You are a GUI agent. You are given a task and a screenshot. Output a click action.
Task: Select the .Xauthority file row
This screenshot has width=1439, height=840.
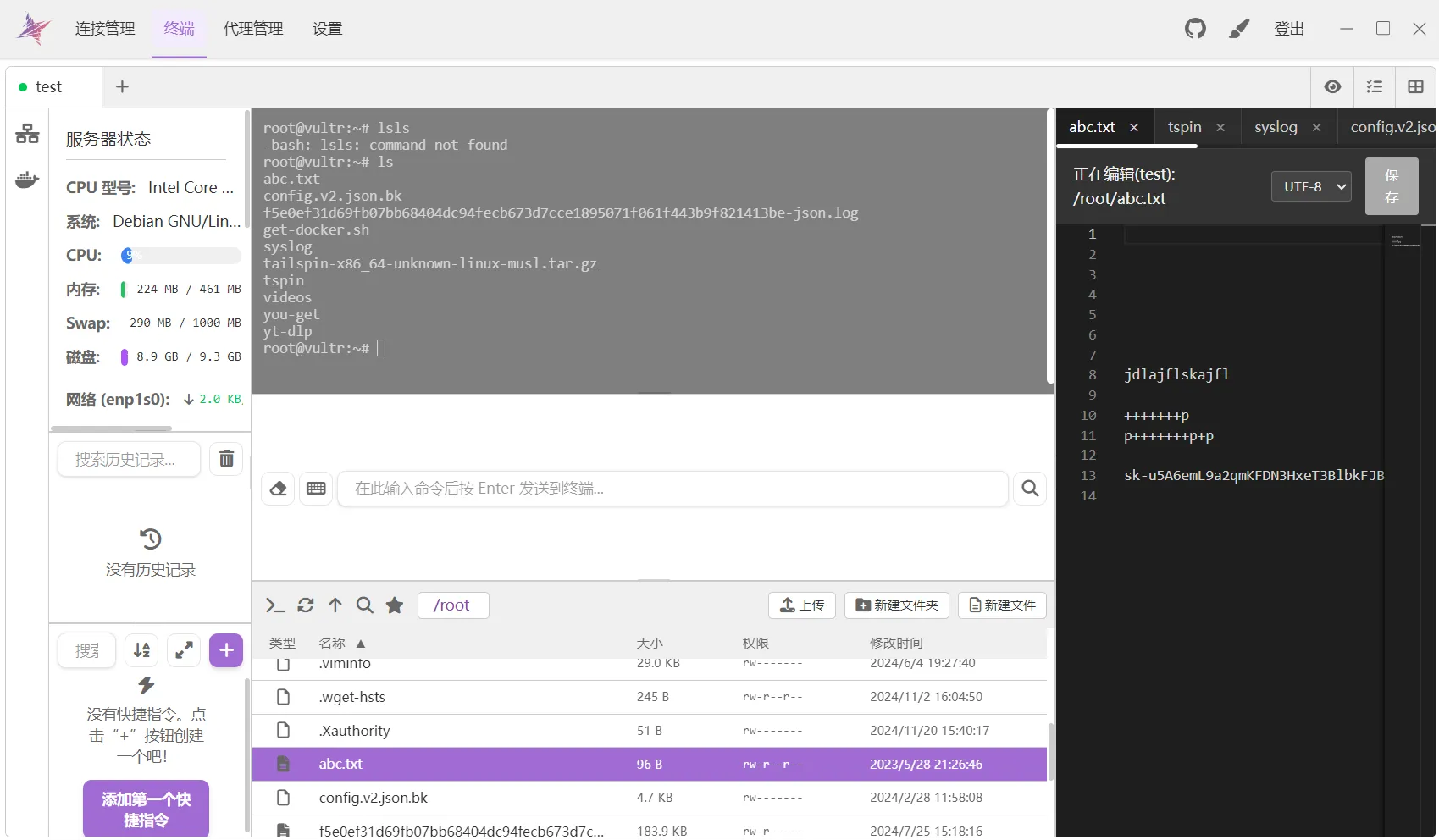pos(650,731)
